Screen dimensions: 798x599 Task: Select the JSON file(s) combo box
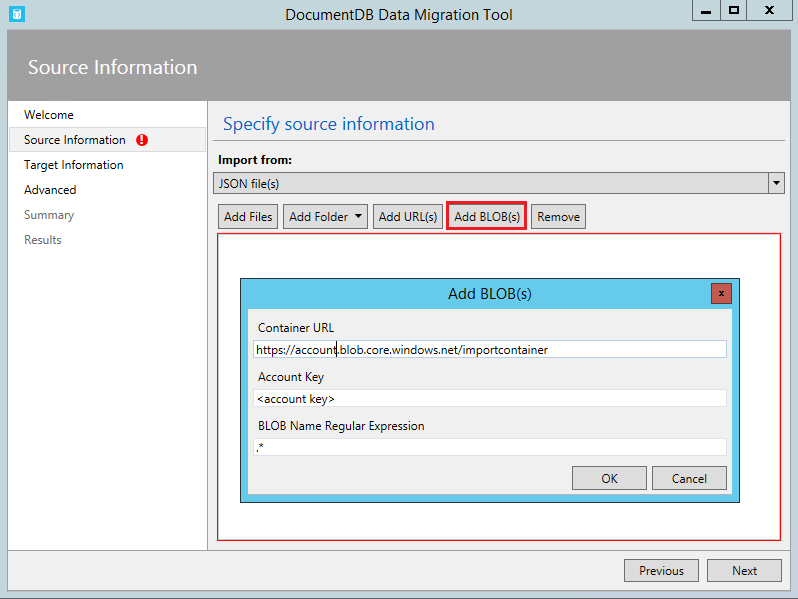pos(490,183)
